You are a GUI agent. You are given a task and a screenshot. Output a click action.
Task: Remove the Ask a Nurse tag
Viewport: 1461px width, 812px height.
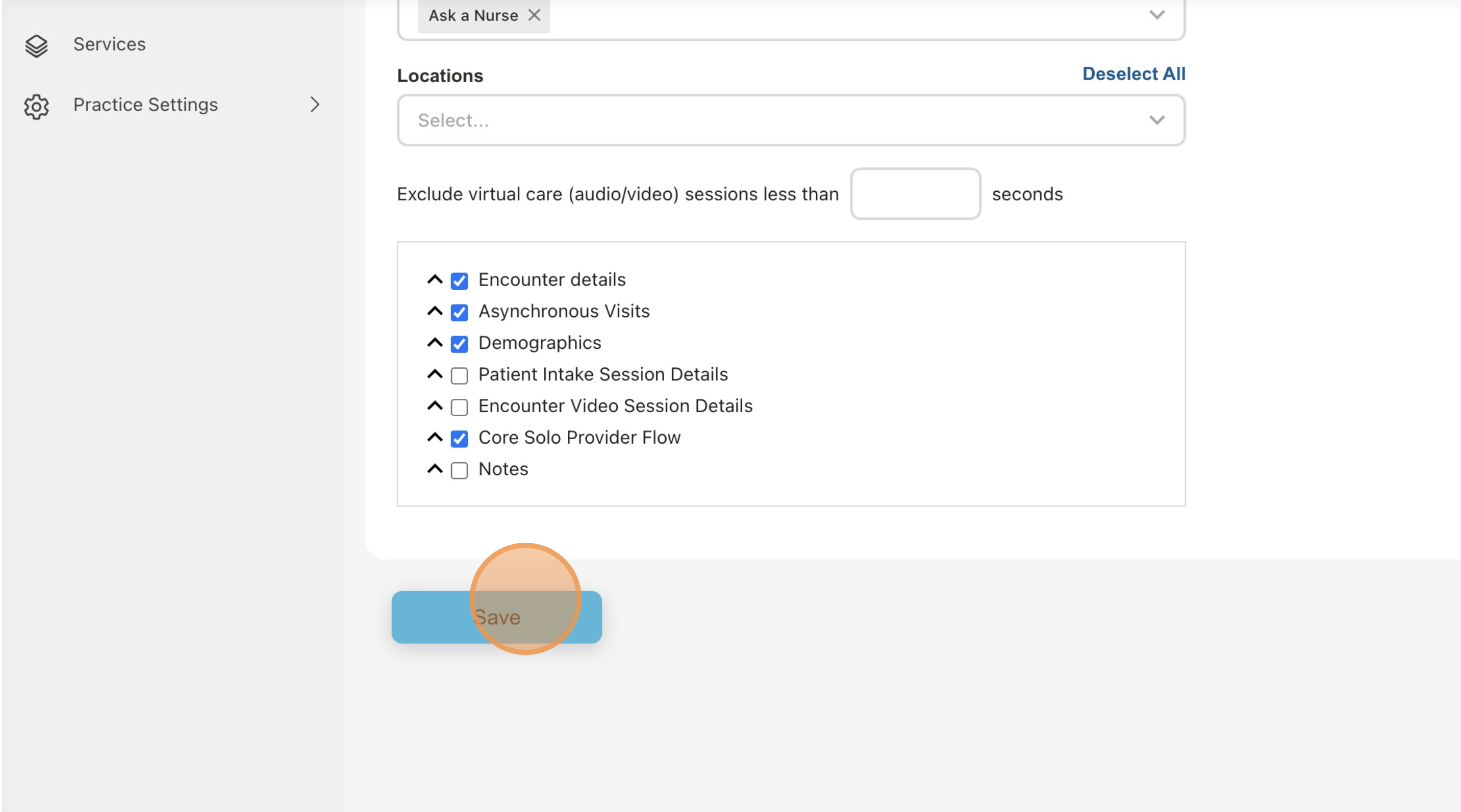[534, 15]
